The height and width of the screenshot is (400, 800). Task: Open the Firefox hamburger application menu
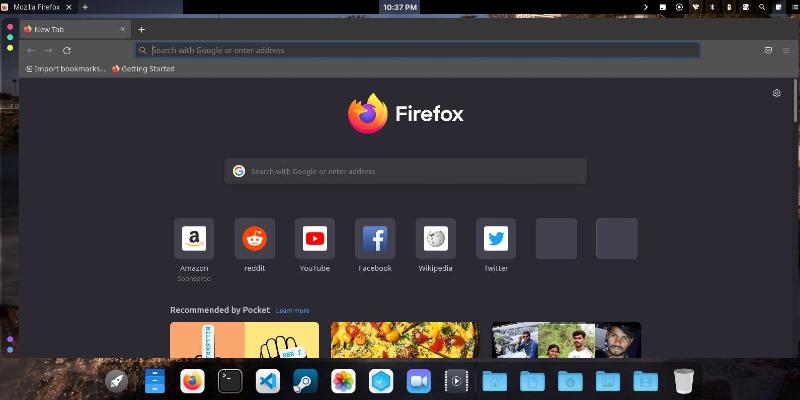coord(786,50)
